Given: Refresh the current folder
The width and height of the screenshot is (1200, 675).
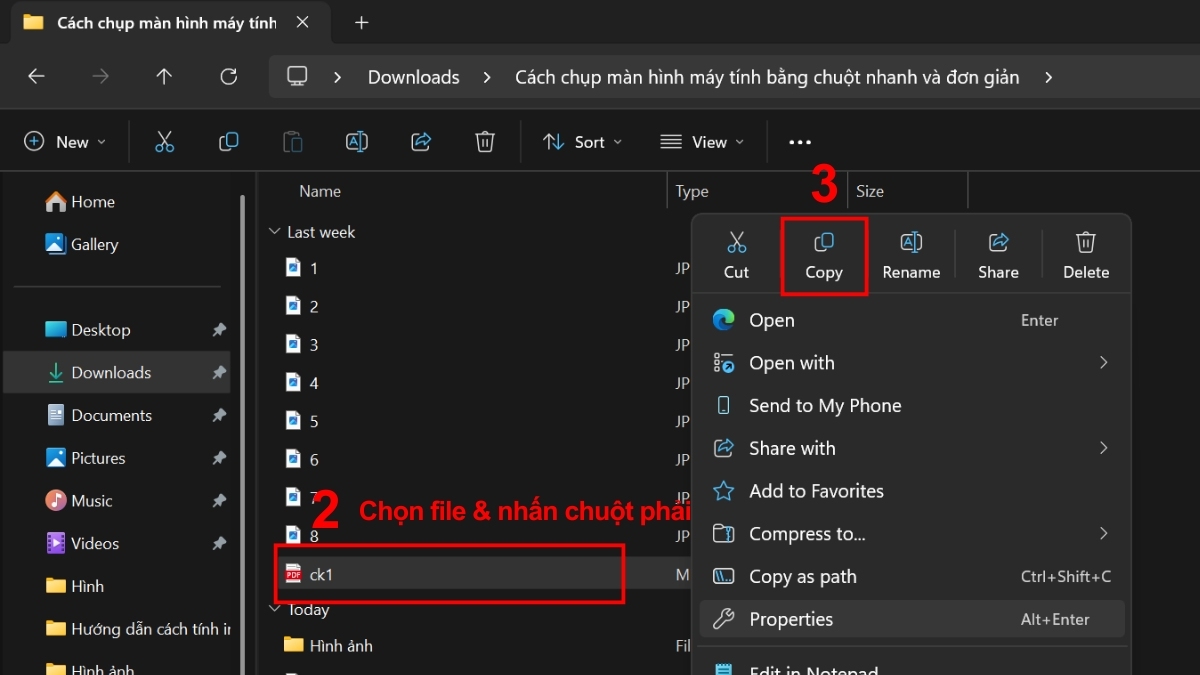Looking at the screenshot, I should point(228,77).
